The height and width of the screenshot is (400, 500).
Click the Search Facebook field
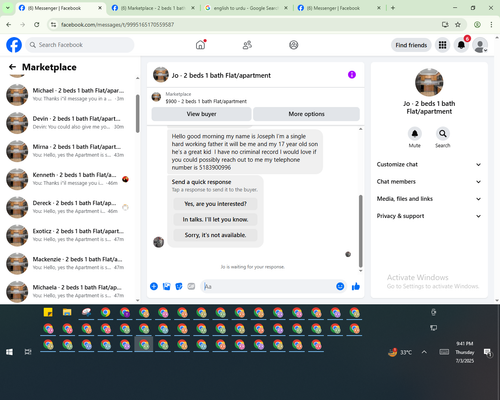[x=80, y=45]
